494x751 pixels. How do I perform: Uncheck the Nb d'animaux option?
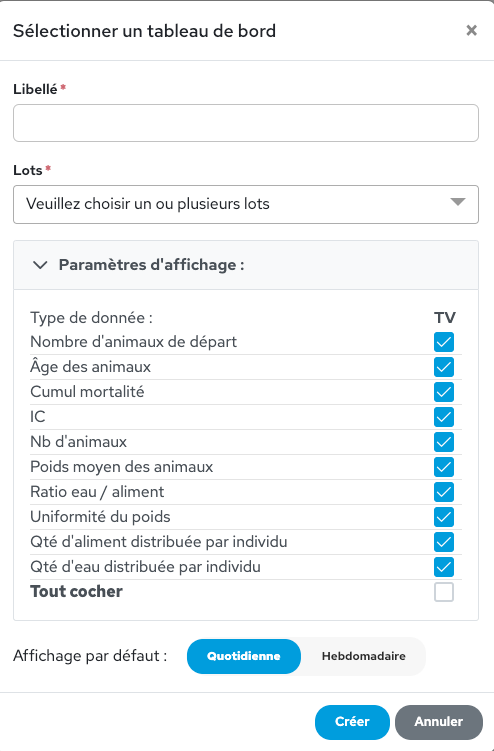tap(444, 442)
